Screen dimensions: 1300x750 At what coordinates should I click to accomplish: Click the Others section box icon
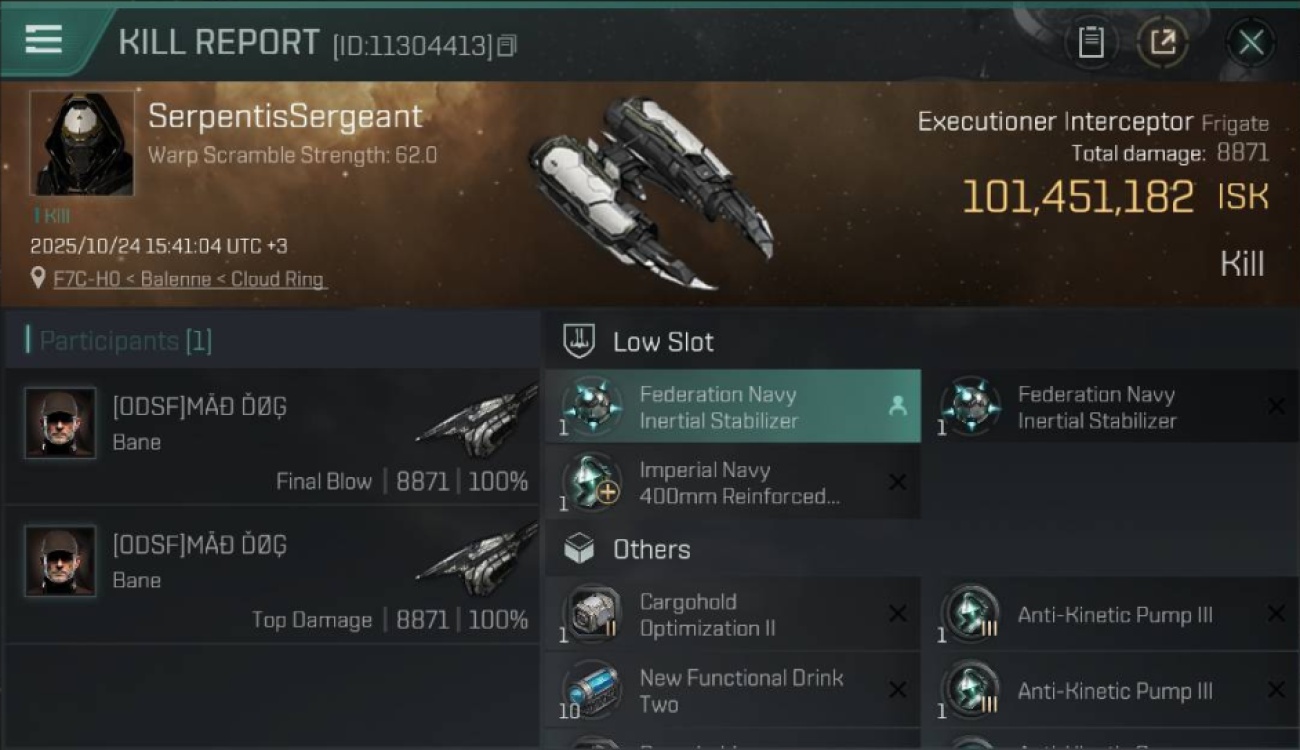pyautogui.click(x=579, y=549)
